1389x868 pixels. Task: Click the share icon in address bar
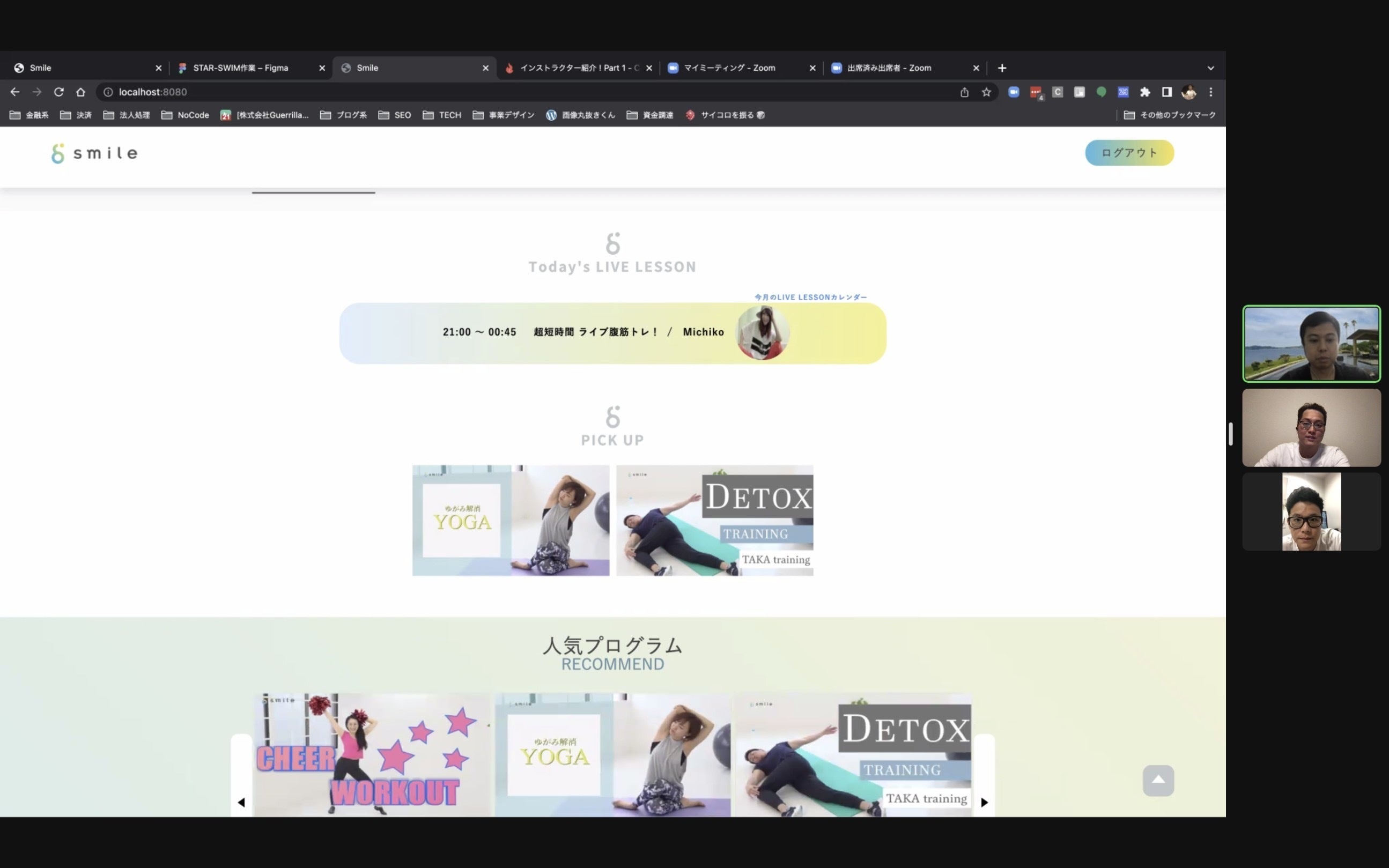pyautogui.click(x=964, y=92)
